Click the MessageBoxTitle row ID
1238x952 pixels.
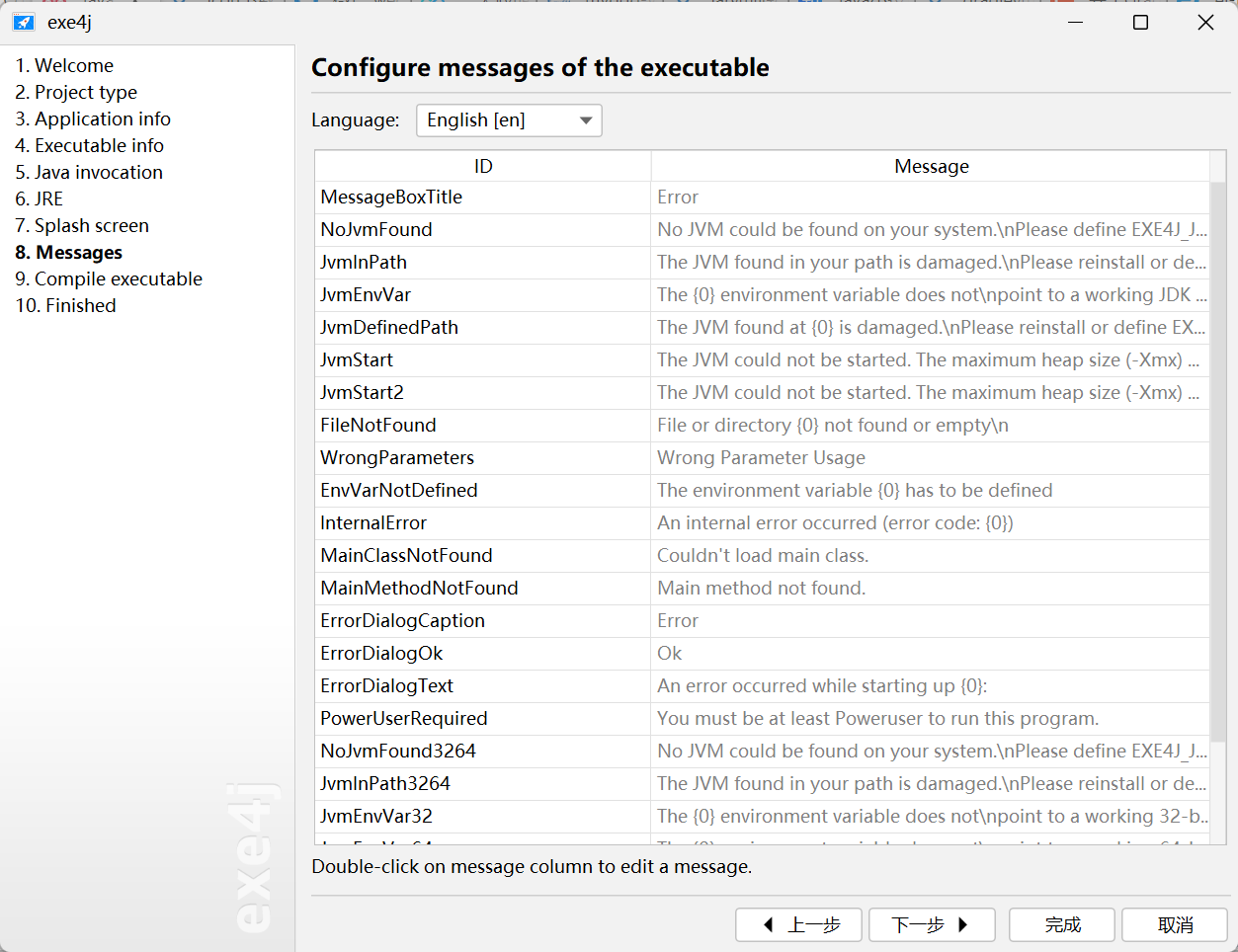point(391,197)
